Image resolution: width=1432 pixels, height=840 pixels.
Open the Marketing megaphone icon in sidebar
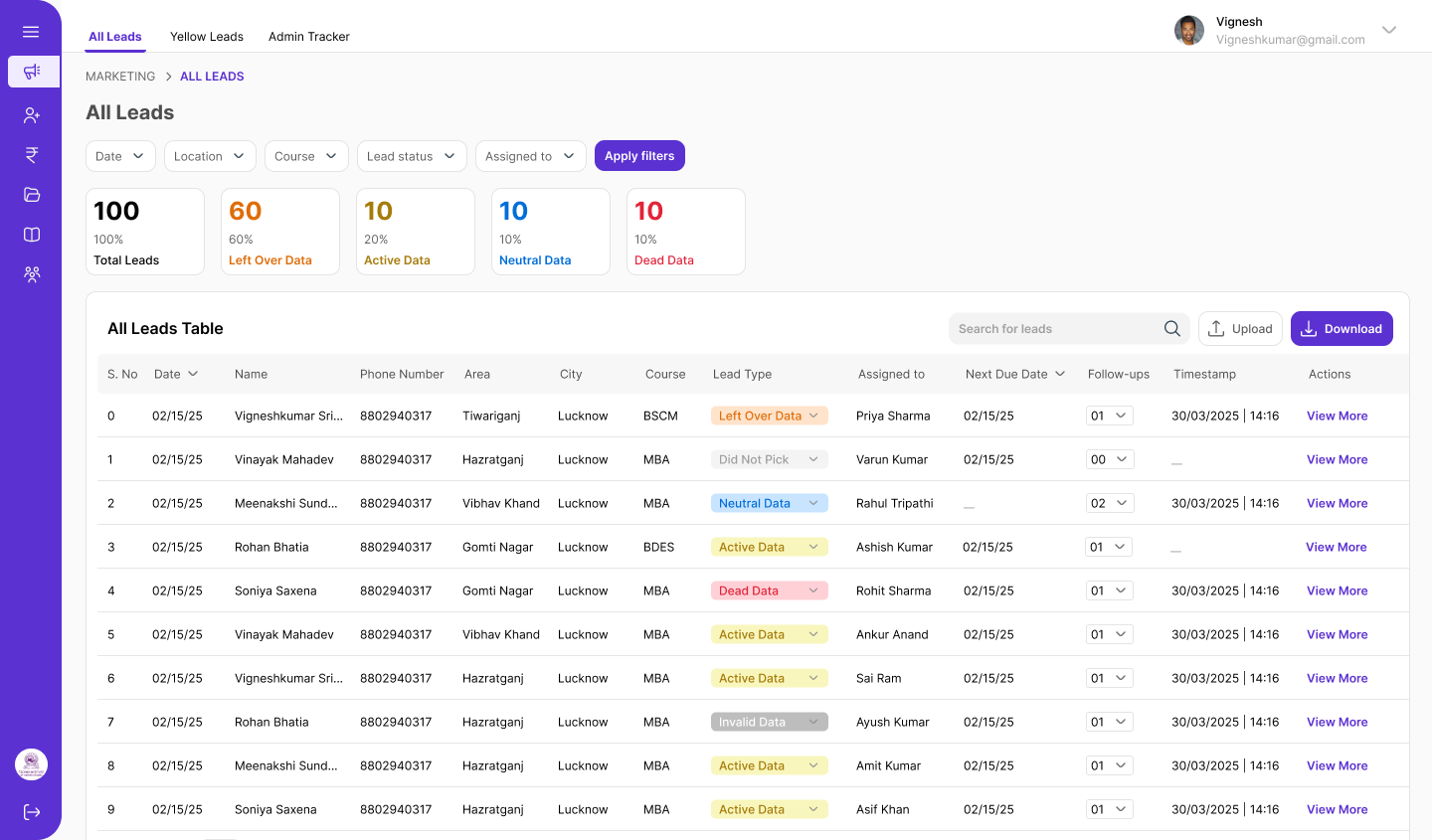coord(31,72)
